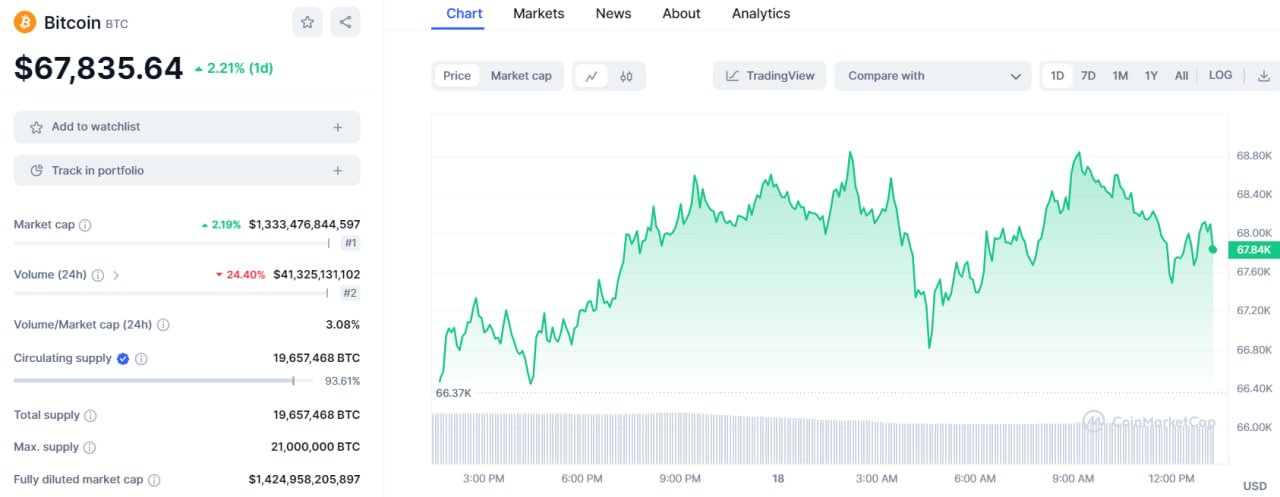Click the $1,424,958,205,897 fully diluted value

(304, 480)
